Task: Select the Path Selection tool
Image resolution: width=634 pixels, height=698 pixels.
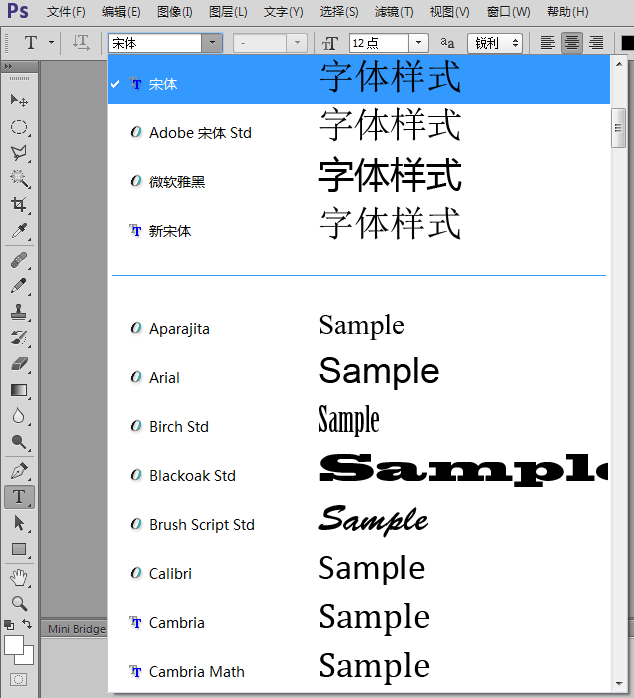Action: [x=19, y=523]
